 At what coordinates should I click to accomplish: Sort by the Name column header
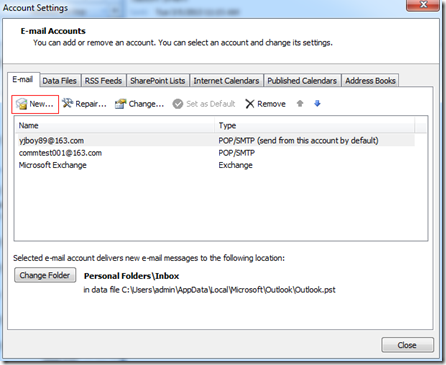click(115, 126)
